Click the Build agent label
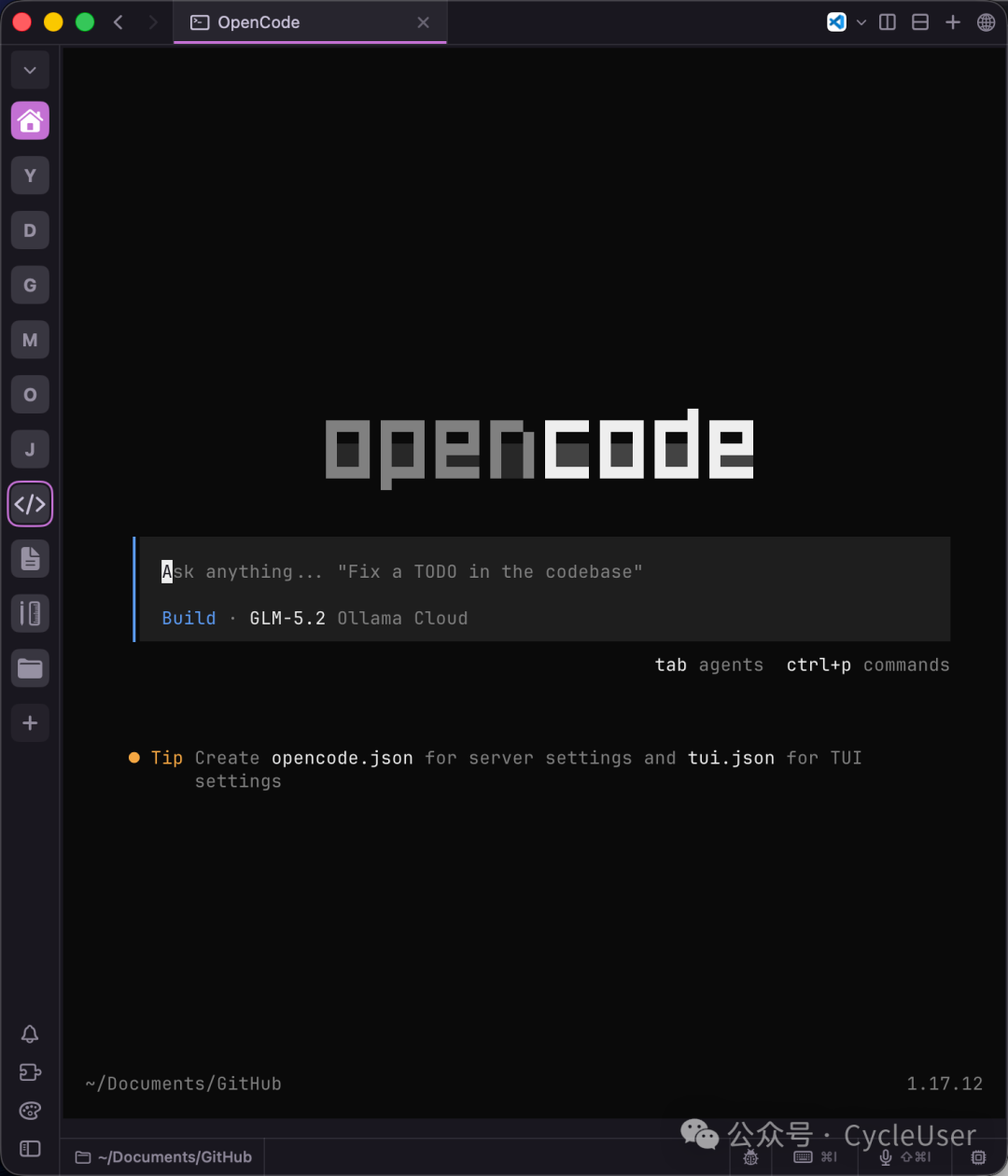This screenshot has width=1008, height=1176. click(x=189, y=618)
